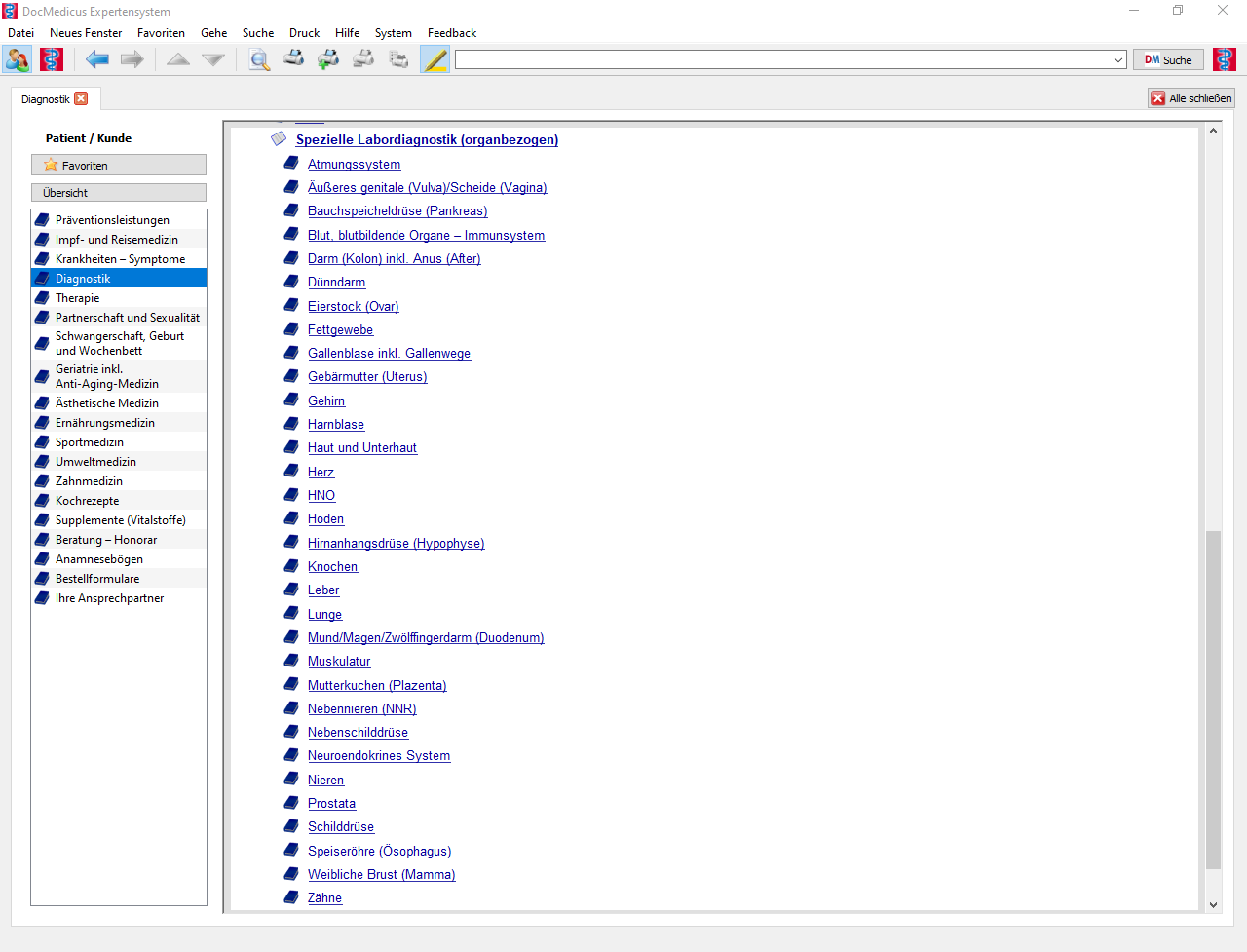This screenshot has height=952, width=1247.
Task: Select Krankheiten – Symptome in sidebar
Action: [x=119, y=259]
